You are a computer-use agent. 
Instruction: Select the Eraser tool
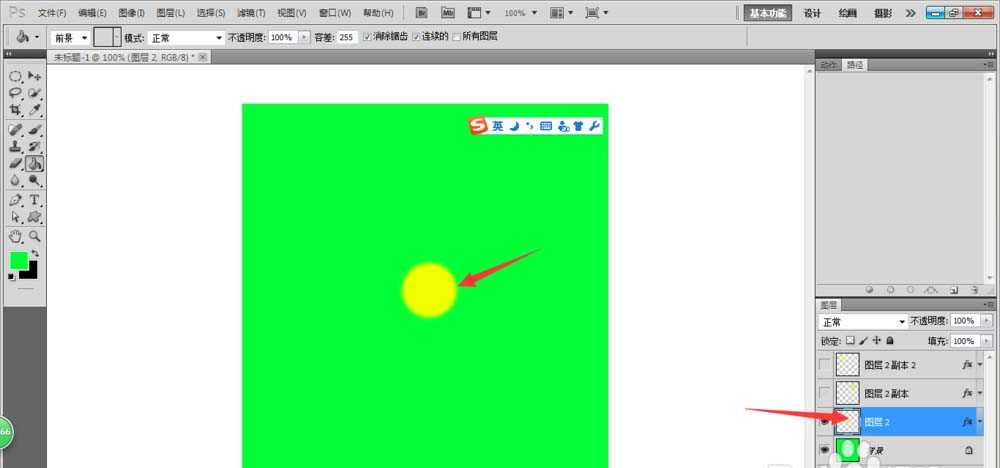[15, 163]
